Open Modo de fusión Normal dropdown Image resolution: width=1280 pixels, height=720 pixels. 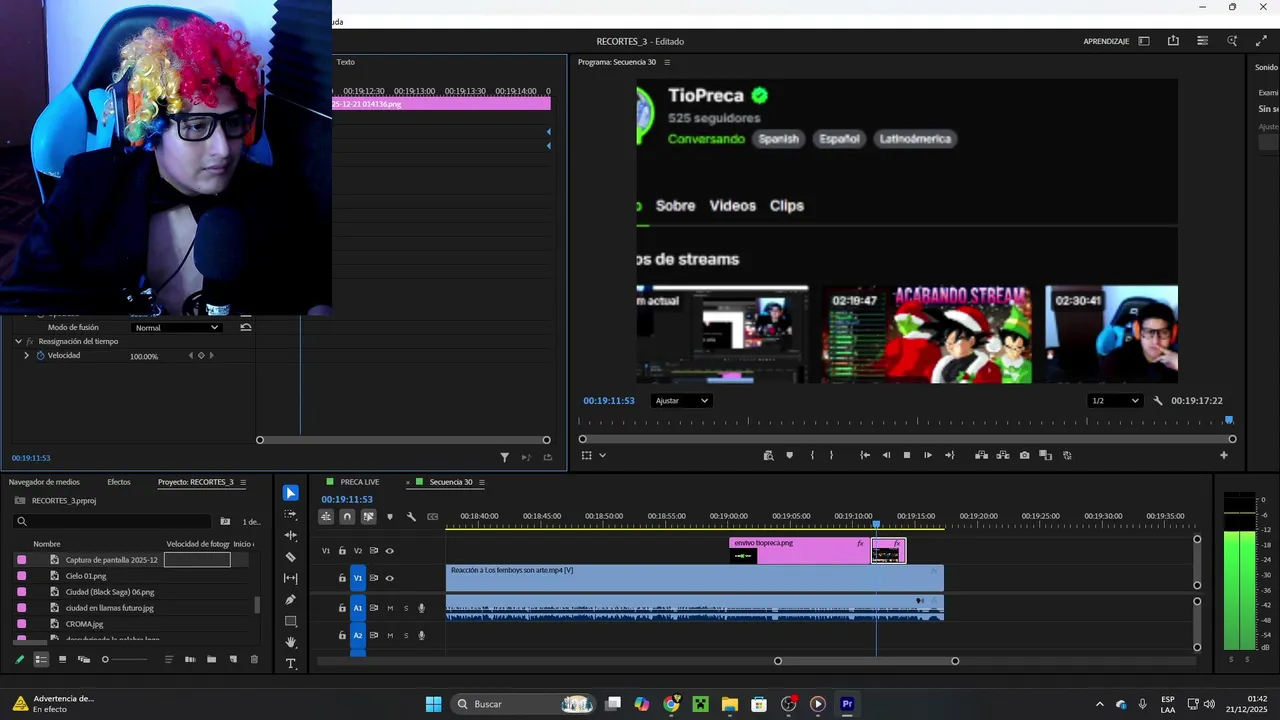point(175,328)
